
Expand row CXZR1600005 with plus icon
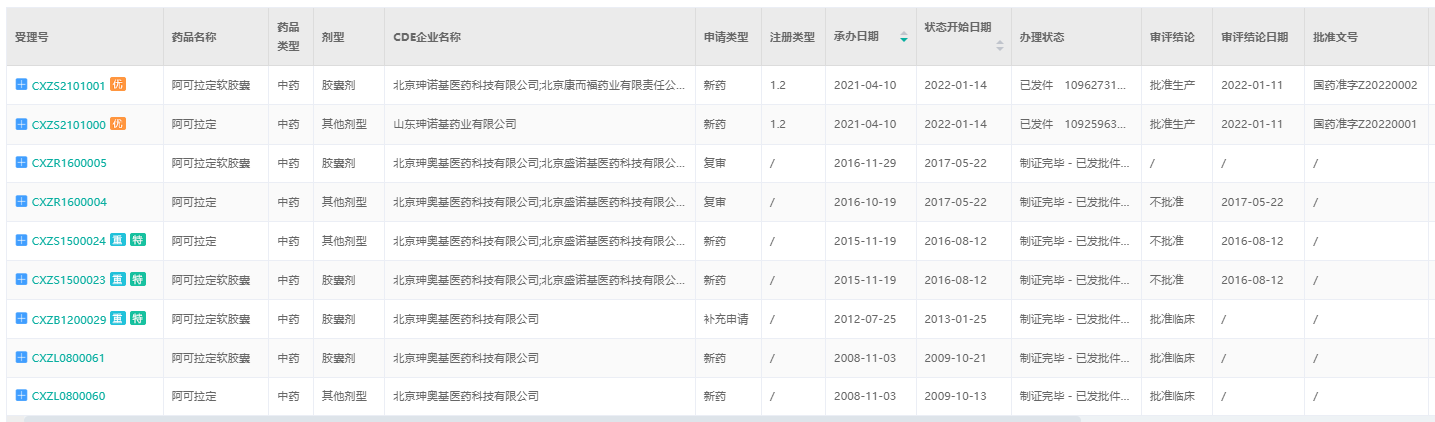[x=21, y=163]
